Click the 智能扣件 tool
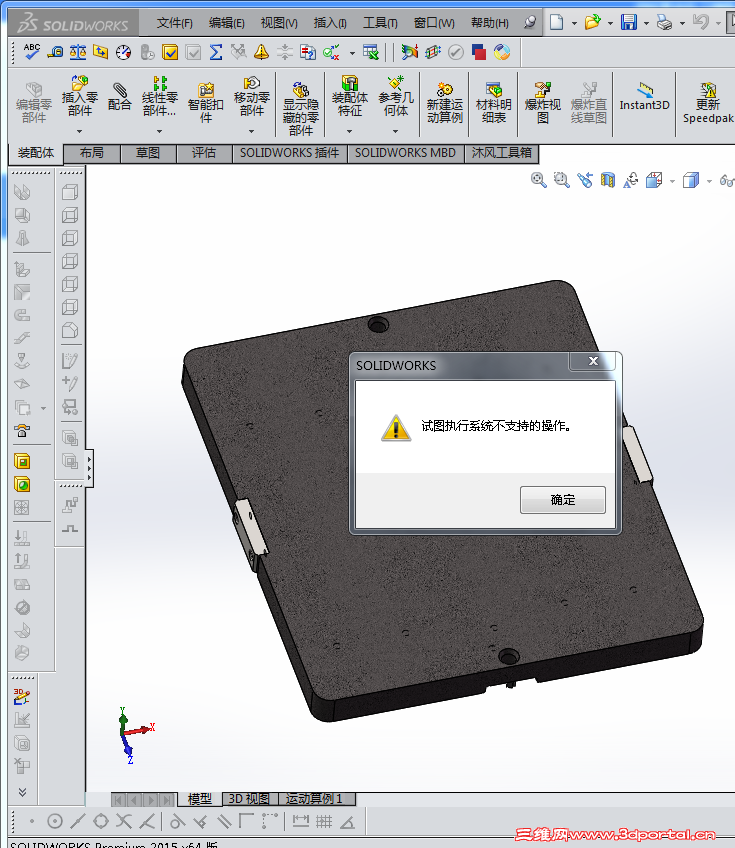Screen dimensions: 735x848 [x=206, y=103]
